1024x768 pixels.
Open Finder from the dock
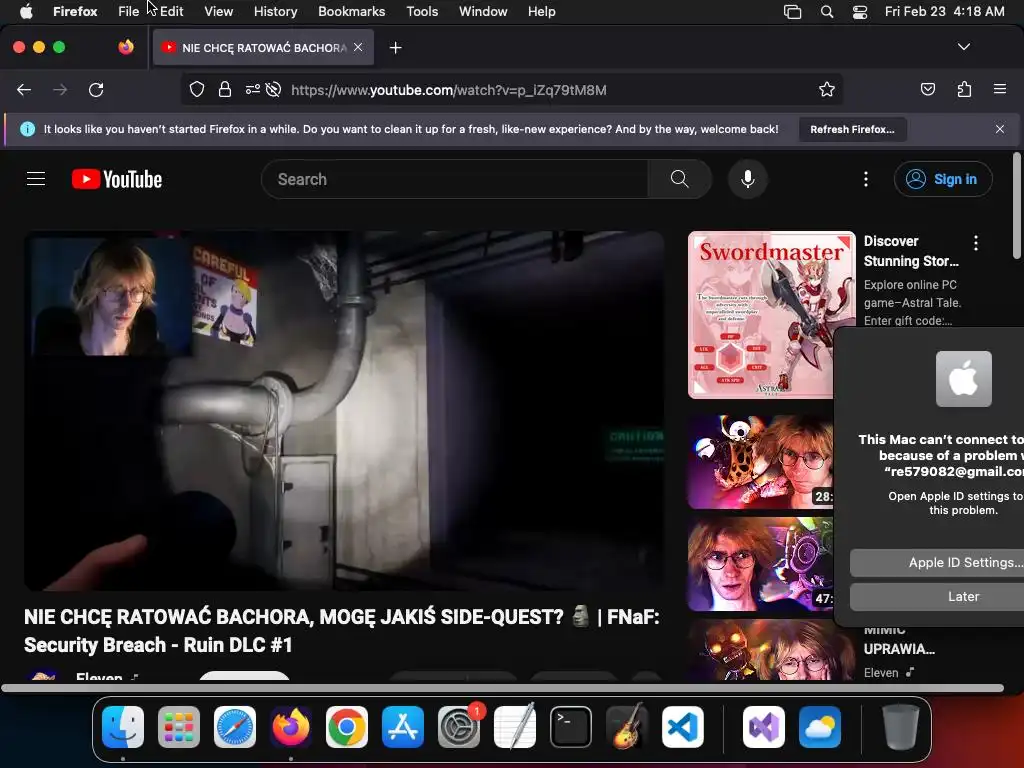(x=123, y=727)
